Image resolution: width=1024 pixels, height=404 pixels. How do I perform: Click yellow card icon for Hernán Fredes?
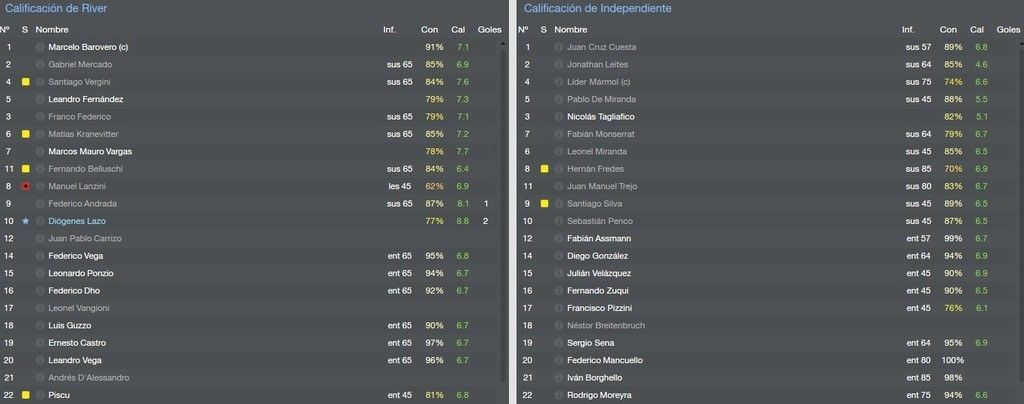(x=544, y=169)
